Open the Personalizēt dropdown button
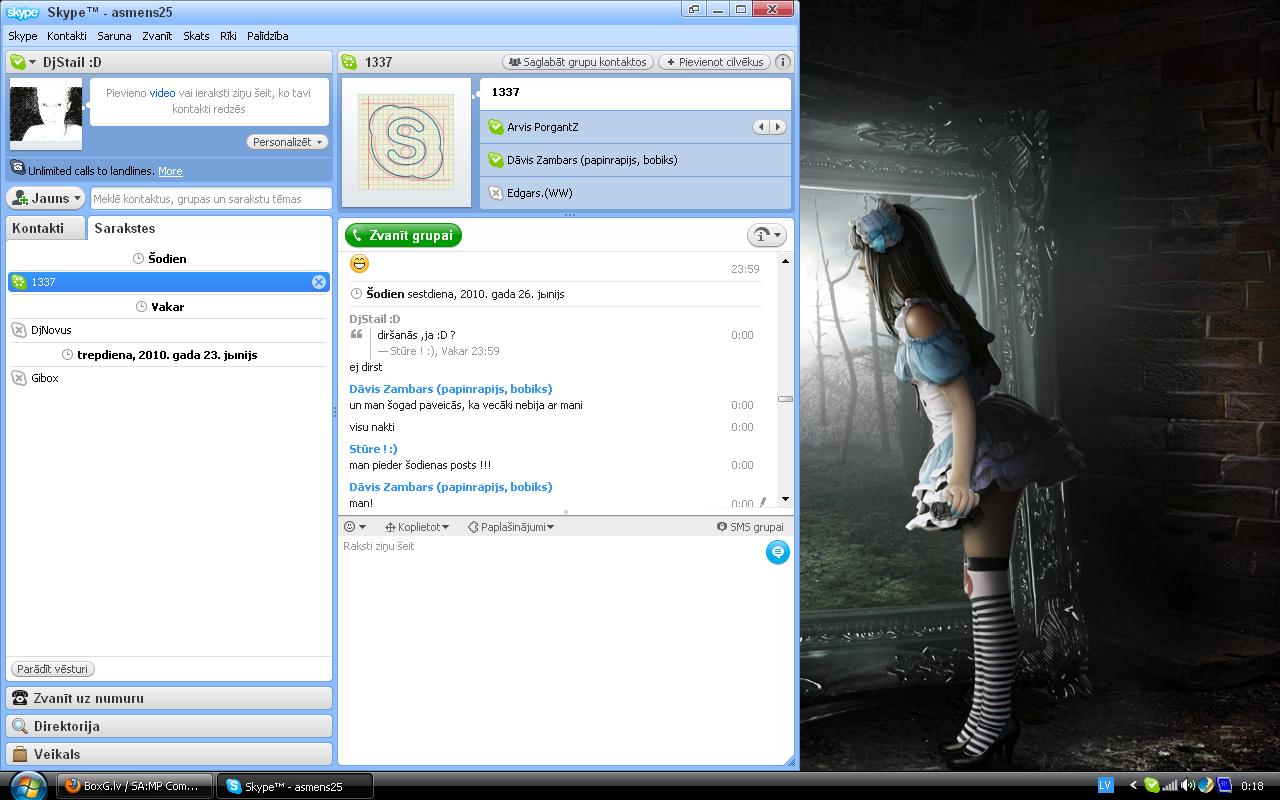1280x800 pixels. pyautogui.click(x=288, y=142)
